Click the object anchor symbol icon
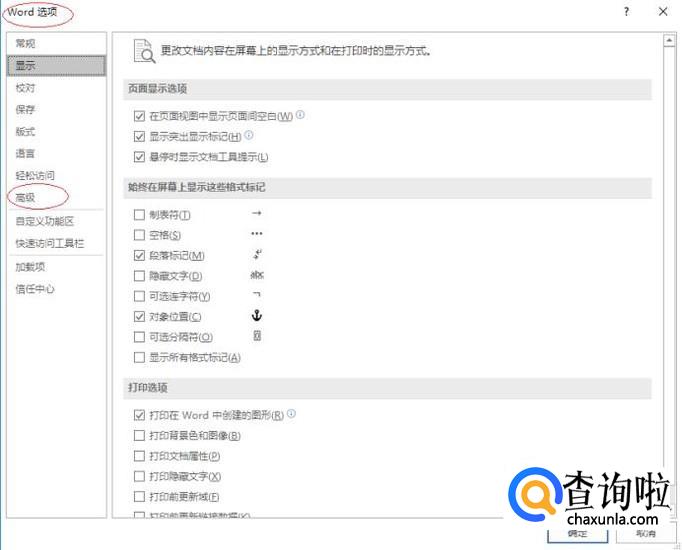The image size is (682, 550). [257, 316]
